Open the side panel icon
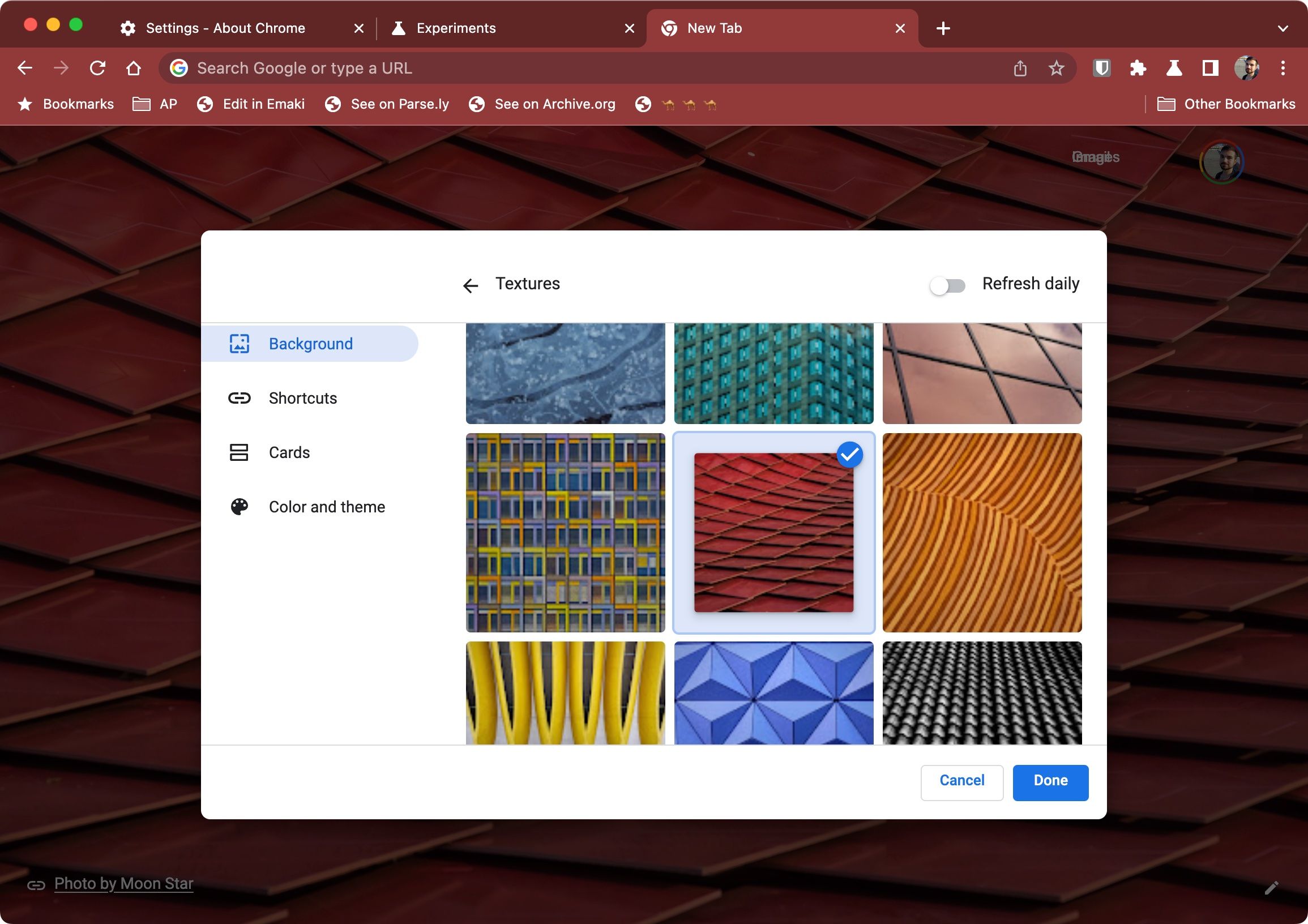Viewport: 1308px width, 924px height. [1211, 68]
